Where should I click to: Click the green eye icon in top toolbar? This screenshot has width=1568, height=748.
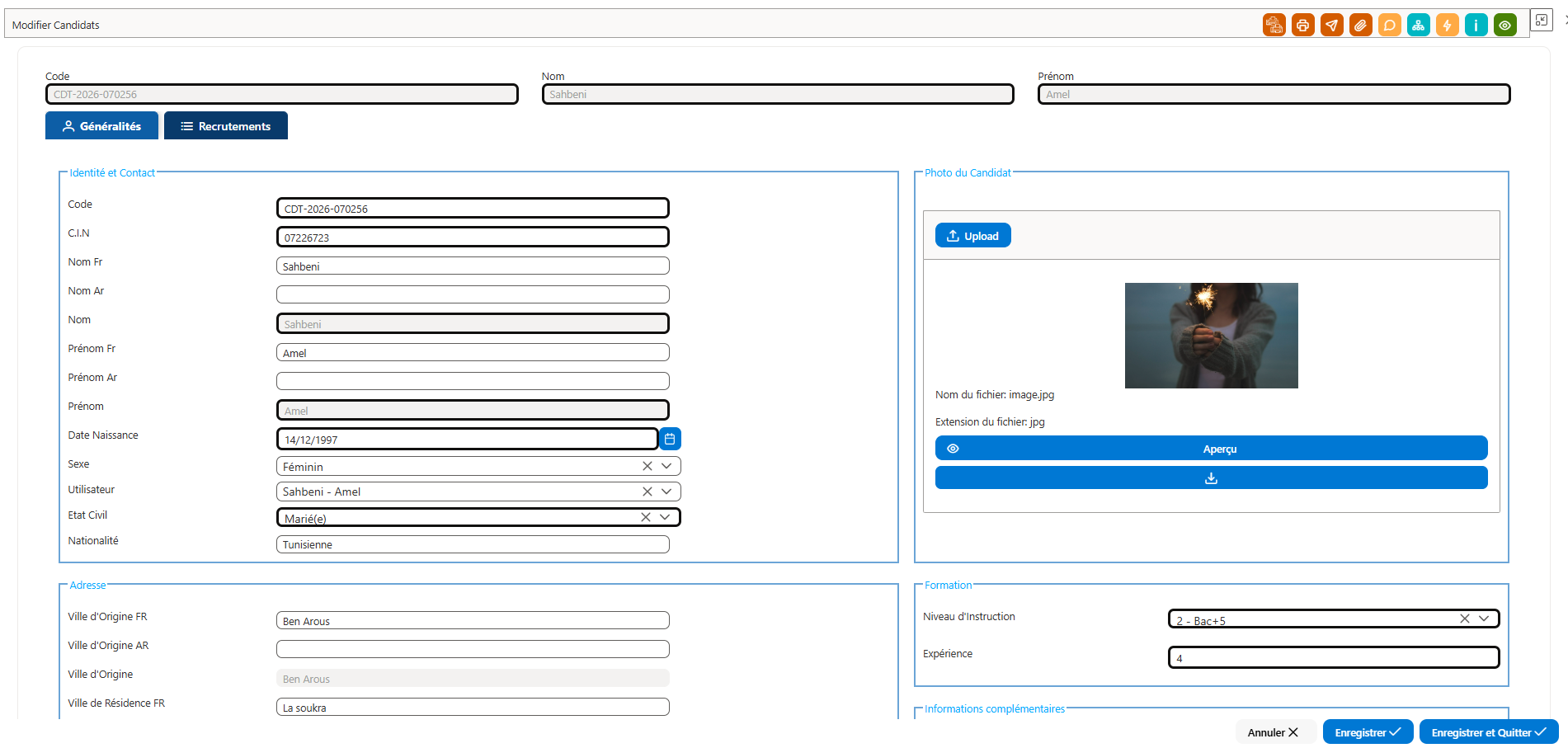tap(1505, 26)
